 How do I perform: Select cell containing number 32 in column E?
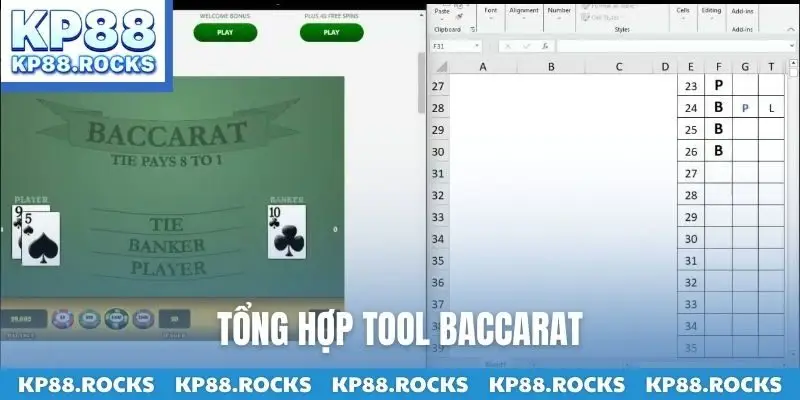coord(691,282)
